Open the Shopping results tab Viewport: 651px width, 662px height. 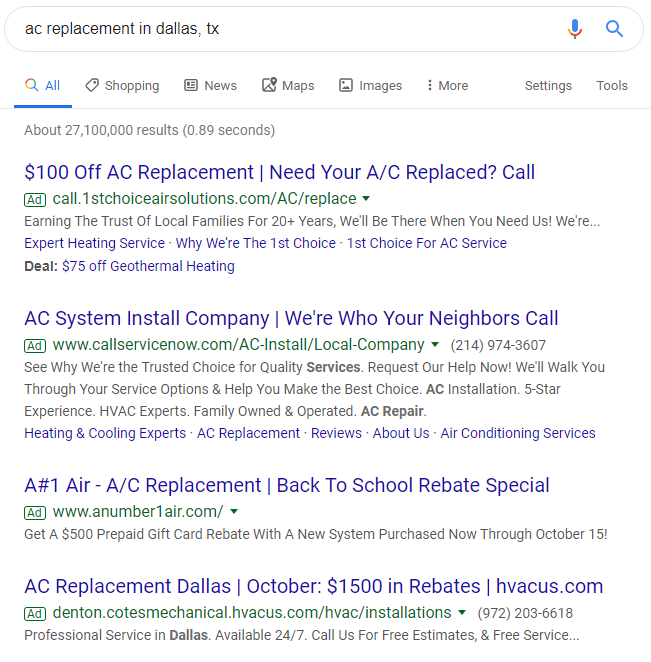pyautogui.click(x=122, y=86)
